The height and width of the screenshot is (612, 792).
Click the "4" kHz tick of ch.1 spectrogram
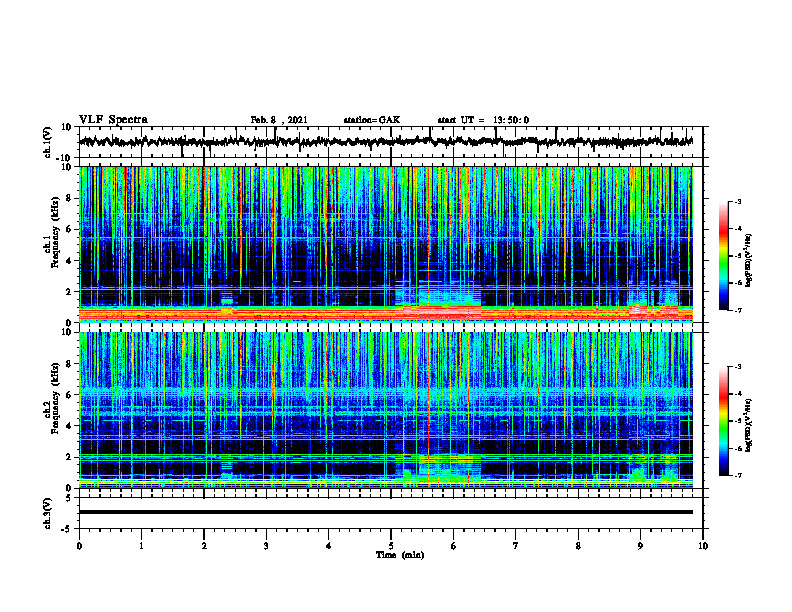[x=69, y=261]
